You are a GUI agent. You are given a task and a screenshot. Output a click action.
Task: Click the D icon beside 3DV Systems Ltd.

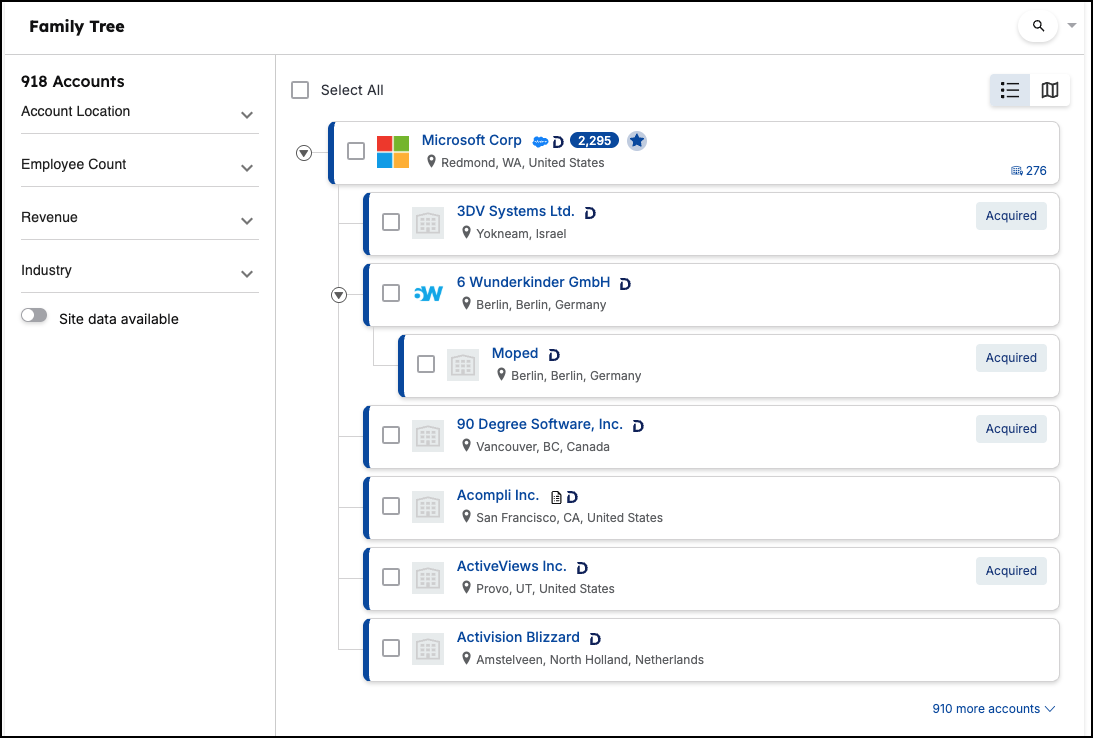pyautogui.click(x=590, y=213)
